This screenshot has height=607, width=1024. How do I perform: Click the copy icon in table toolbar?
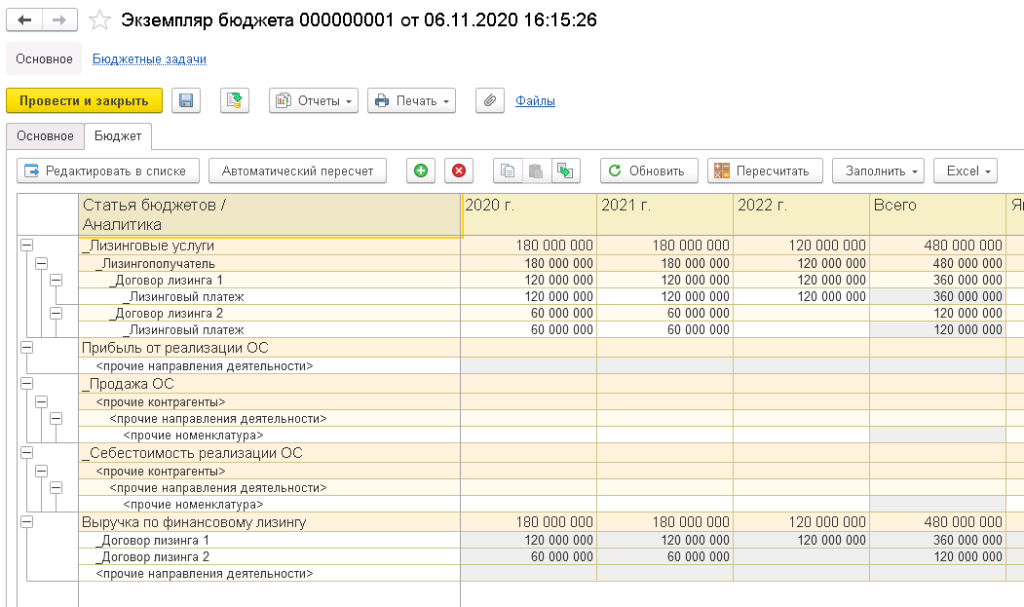coord(508,171)
